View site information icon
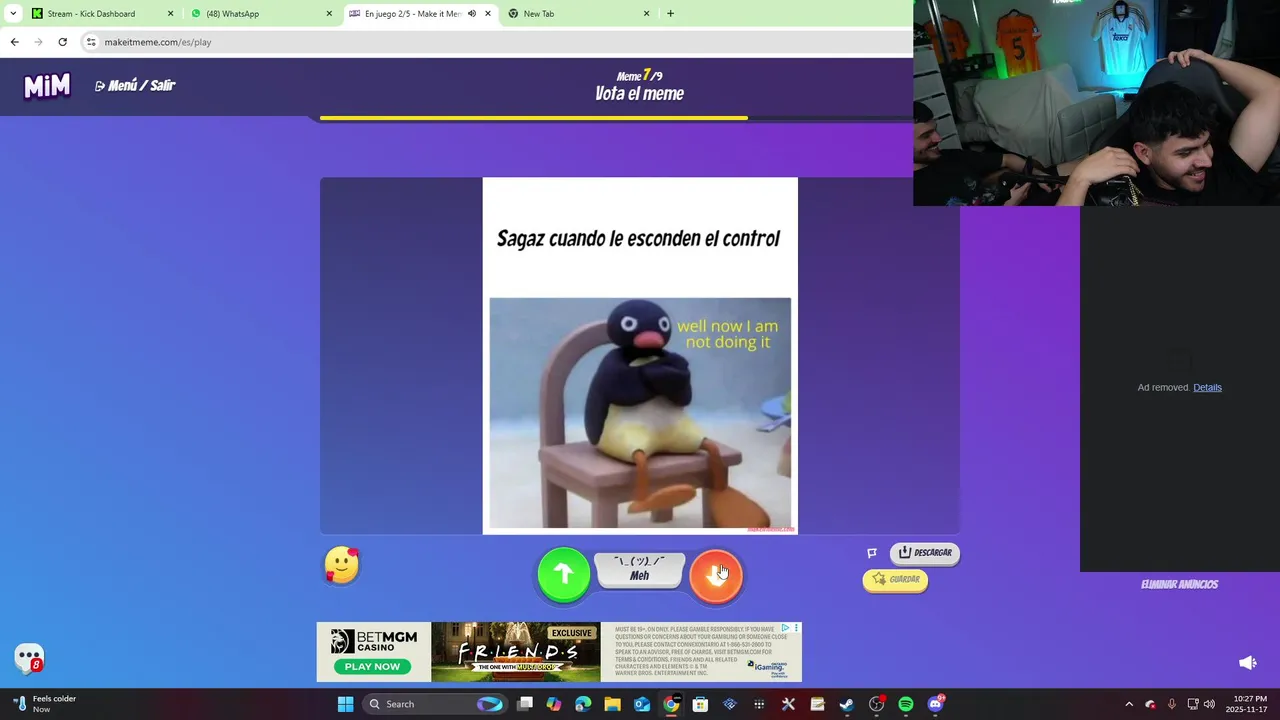 (x=91, y=42)
